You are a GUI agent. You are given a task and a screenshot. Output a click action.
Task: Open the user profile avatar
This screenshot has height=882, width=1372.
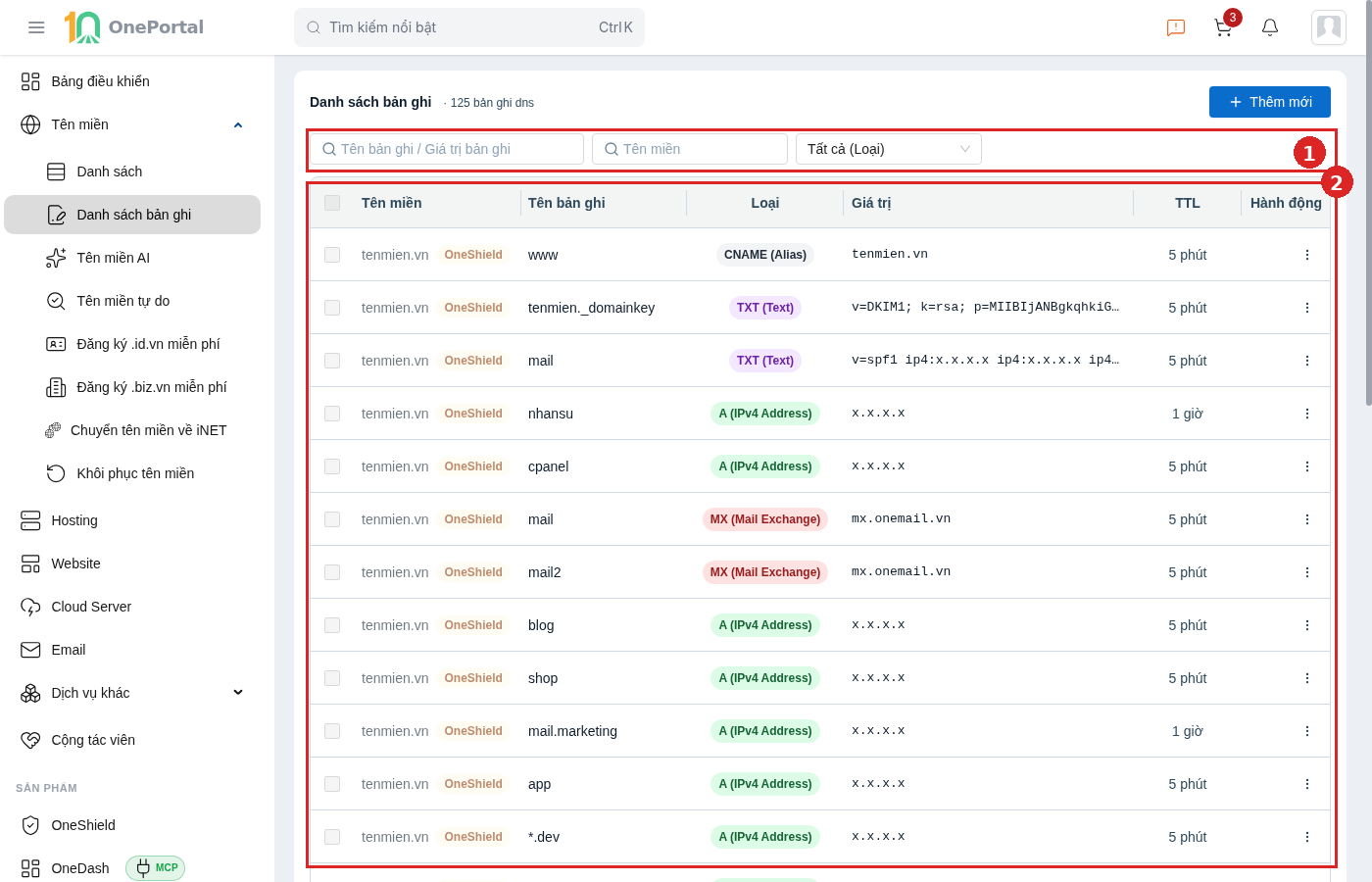pyautogui.click(x=1329, y=27)
